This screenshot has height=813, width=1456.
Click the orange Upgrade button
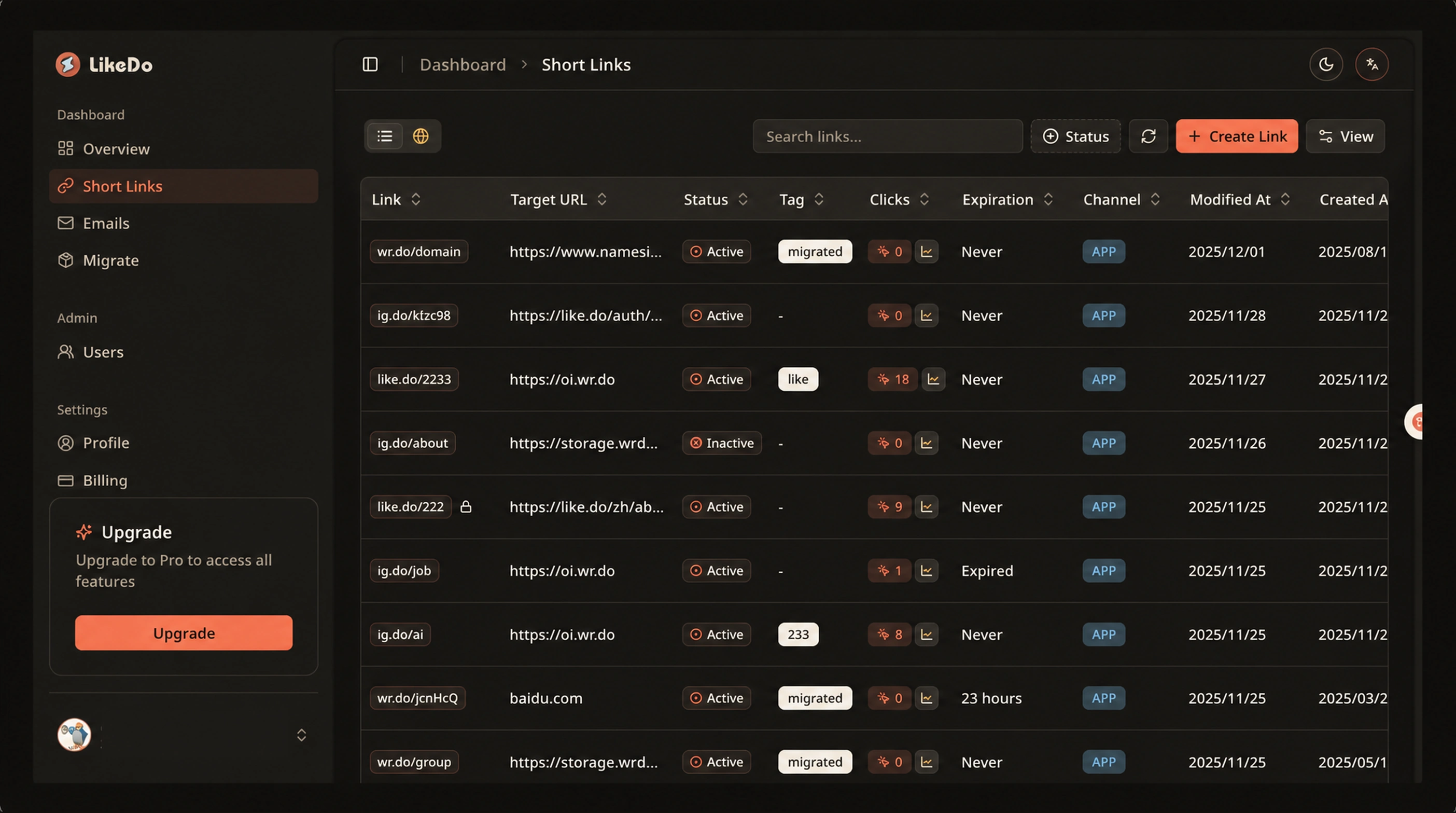click(x=184, y=633)
